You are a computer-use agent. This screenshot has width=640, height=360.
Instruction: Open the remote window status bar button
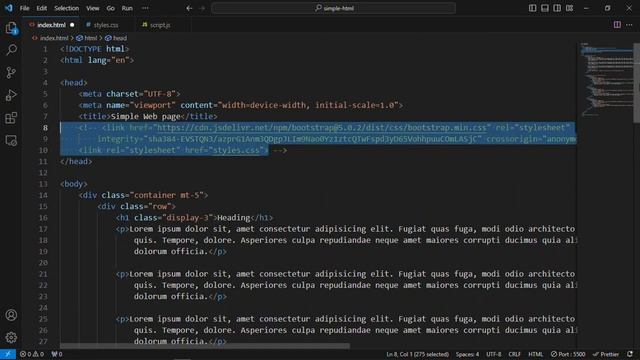pos(8,354)
